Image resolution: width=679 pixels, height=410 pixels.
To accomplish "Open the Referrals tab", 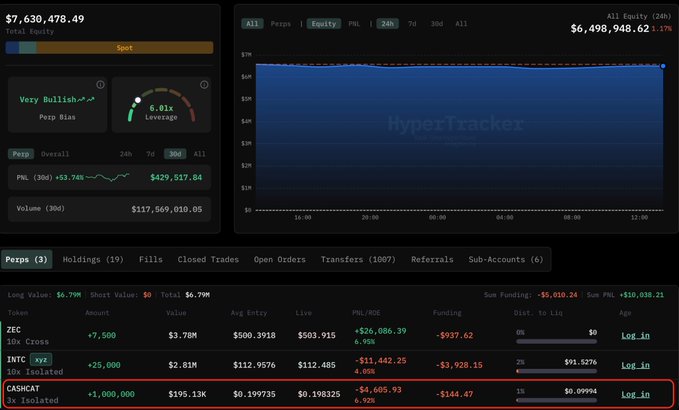I will tap(432, 259).
